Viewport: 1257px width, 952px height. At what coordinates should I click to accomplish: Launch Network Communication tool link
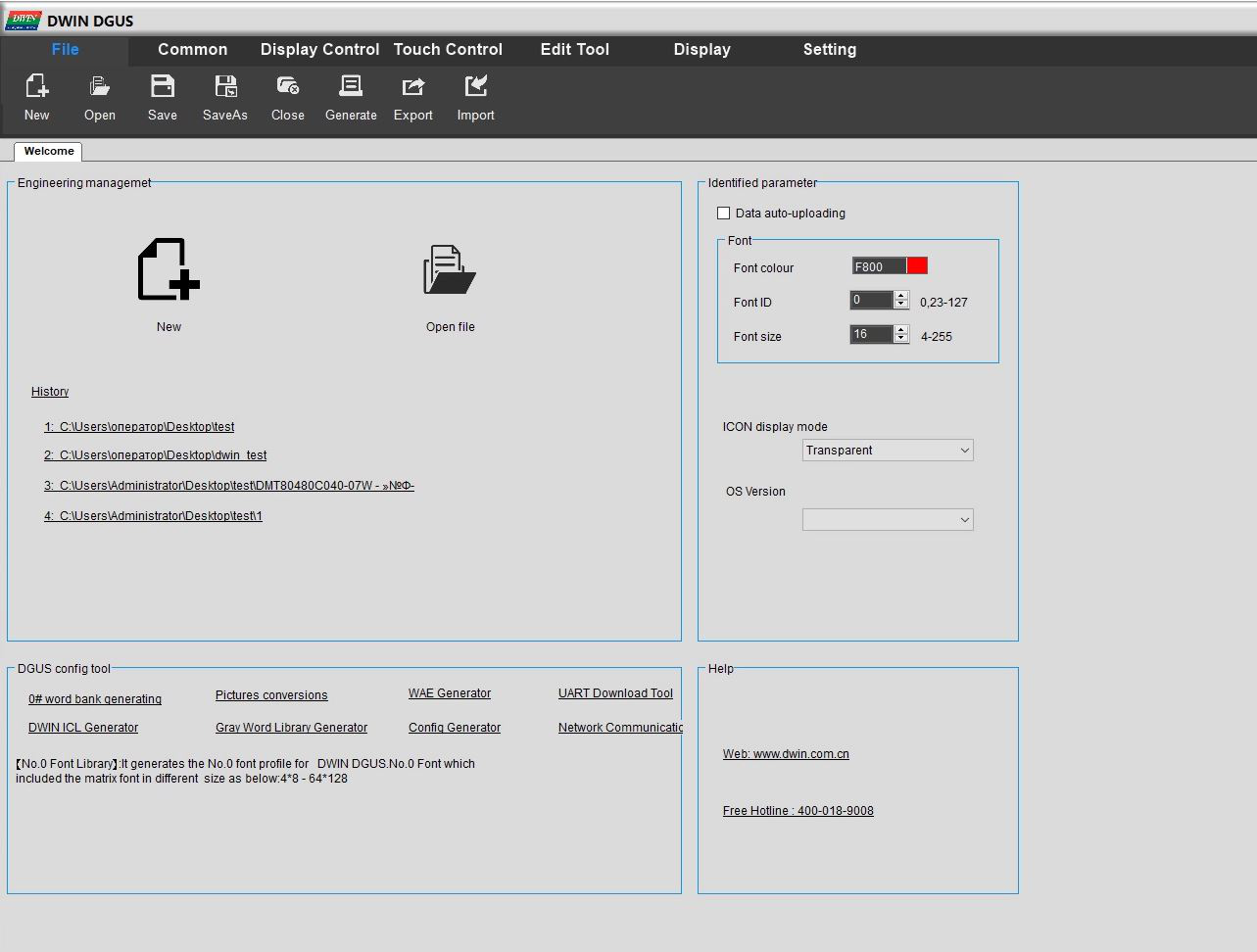pyautogui.click(x=620, y=728)
